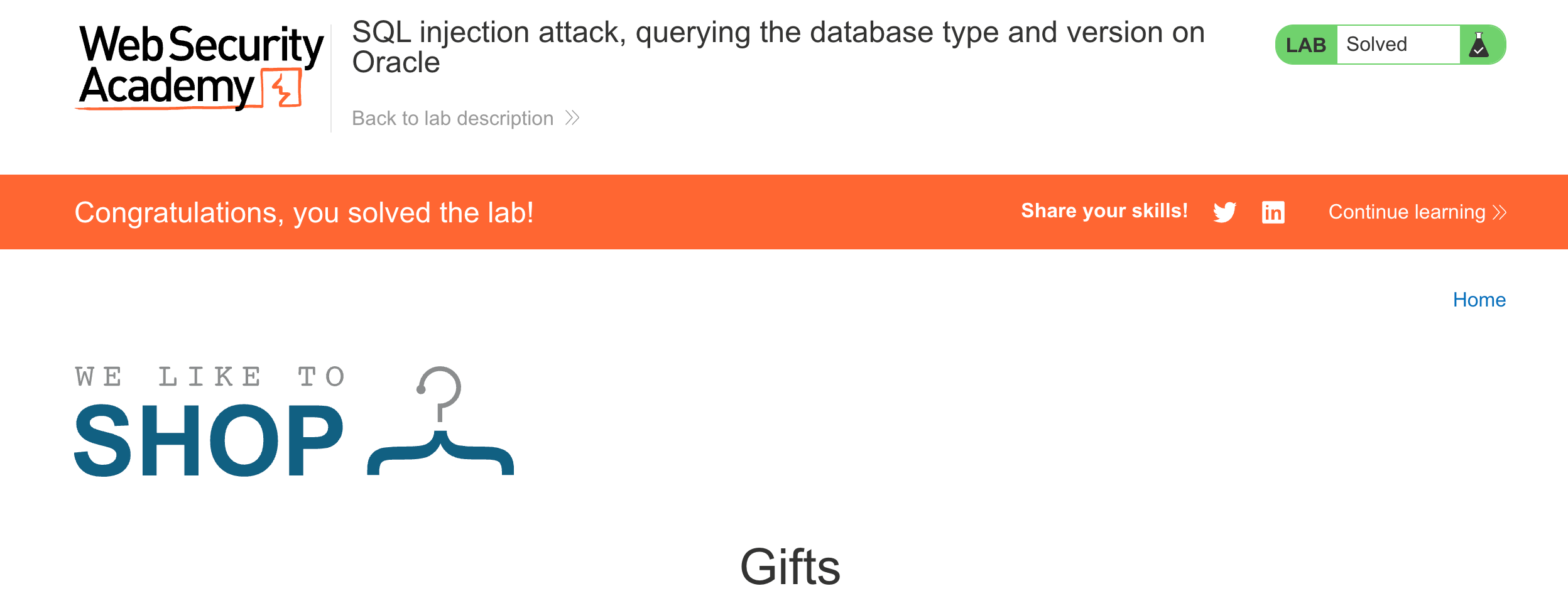1568x608 pixels.
Task: Click the word Oracle in the title
Action: pyautogui.click(x=396, y=63)
